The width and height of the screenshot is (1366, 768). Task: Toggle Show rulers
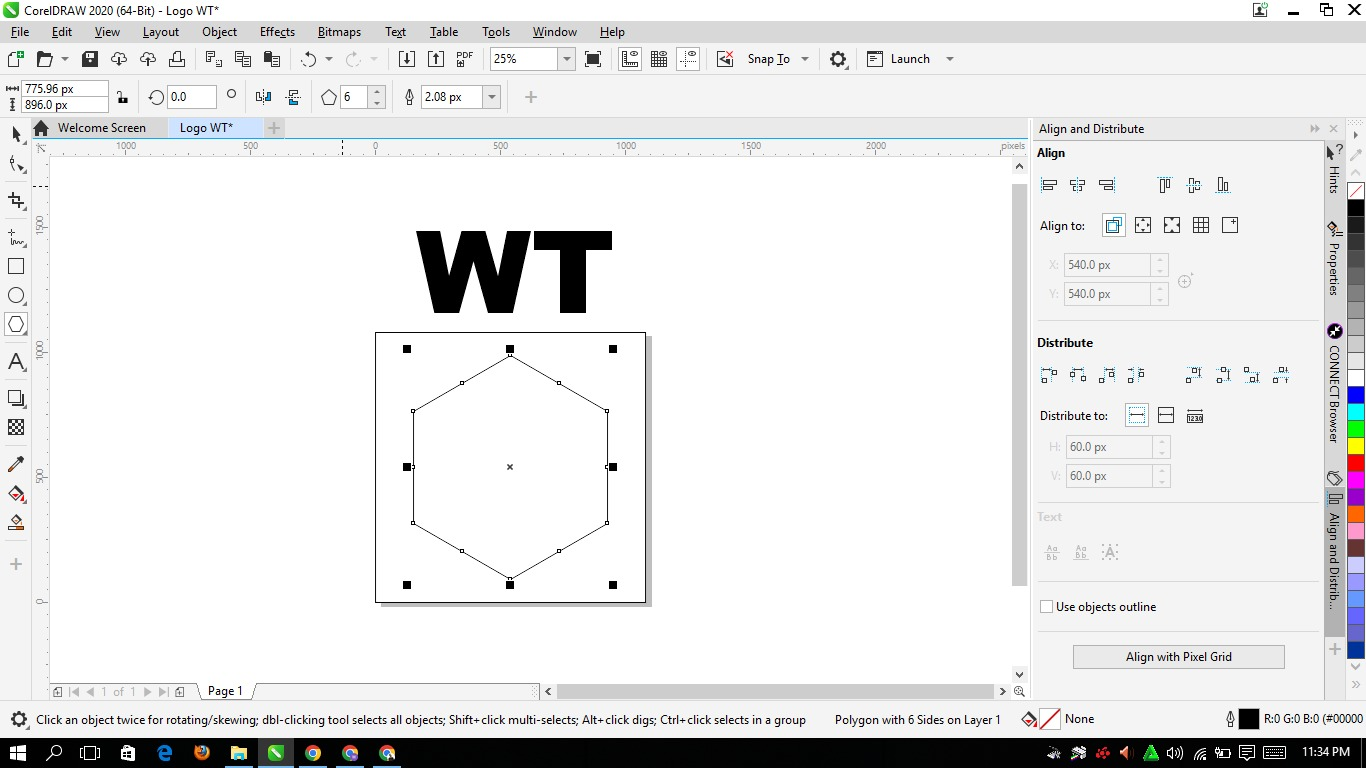pyautogui.click(x=630, y=59)
